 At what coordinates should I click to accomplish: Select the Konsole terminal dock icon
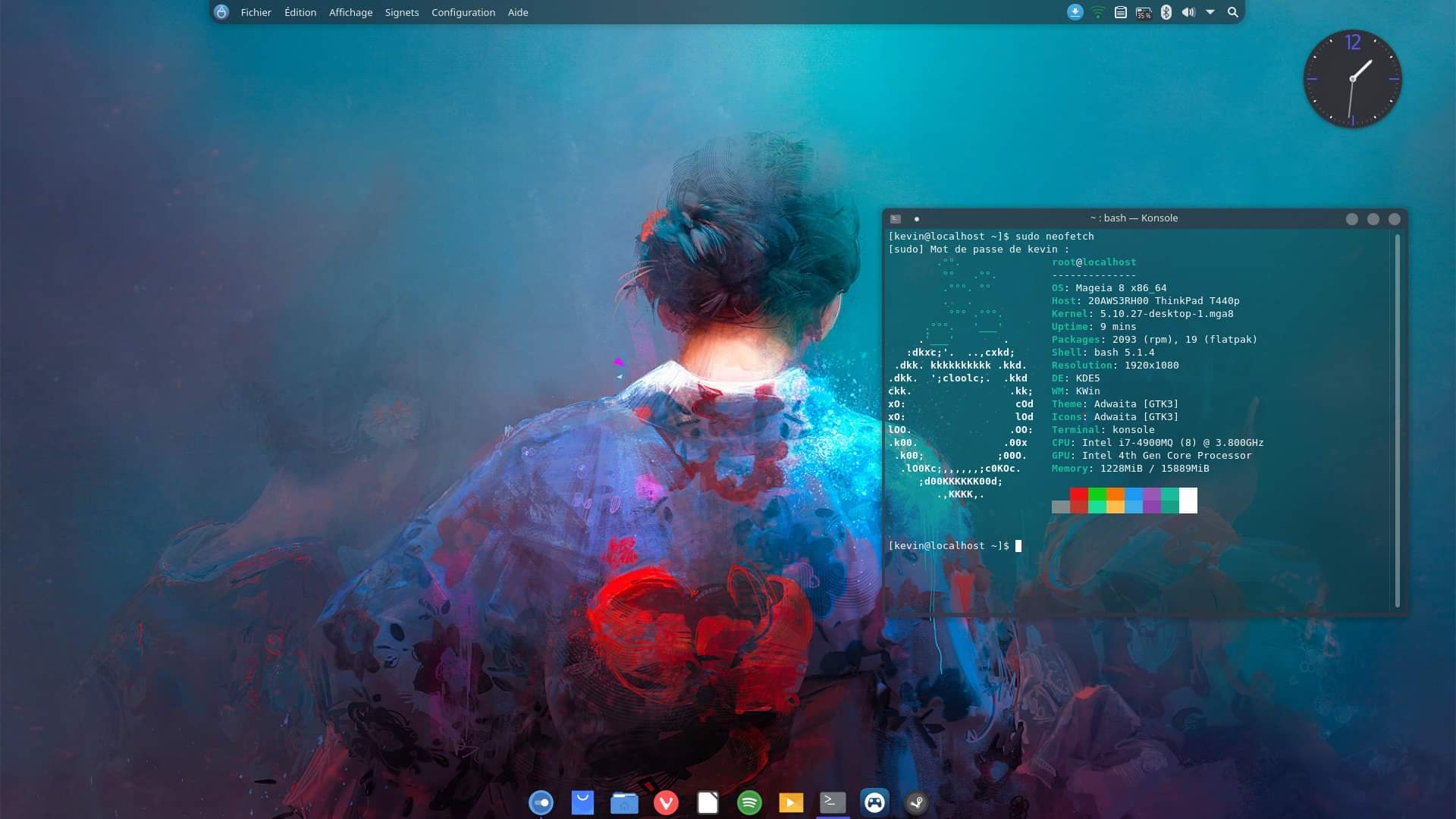(x=833, y=802)
